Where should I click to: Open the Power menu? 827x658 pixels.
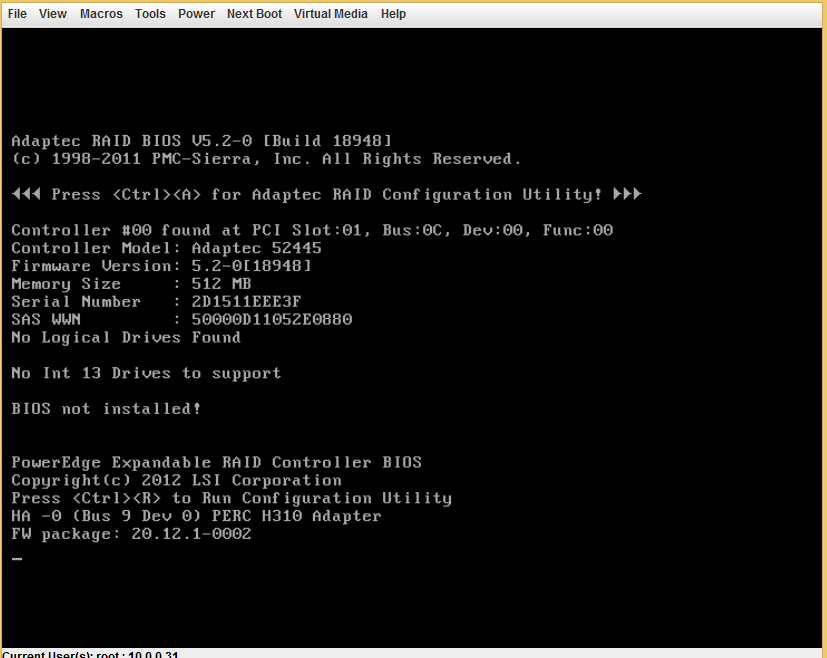tap(196, 14)
